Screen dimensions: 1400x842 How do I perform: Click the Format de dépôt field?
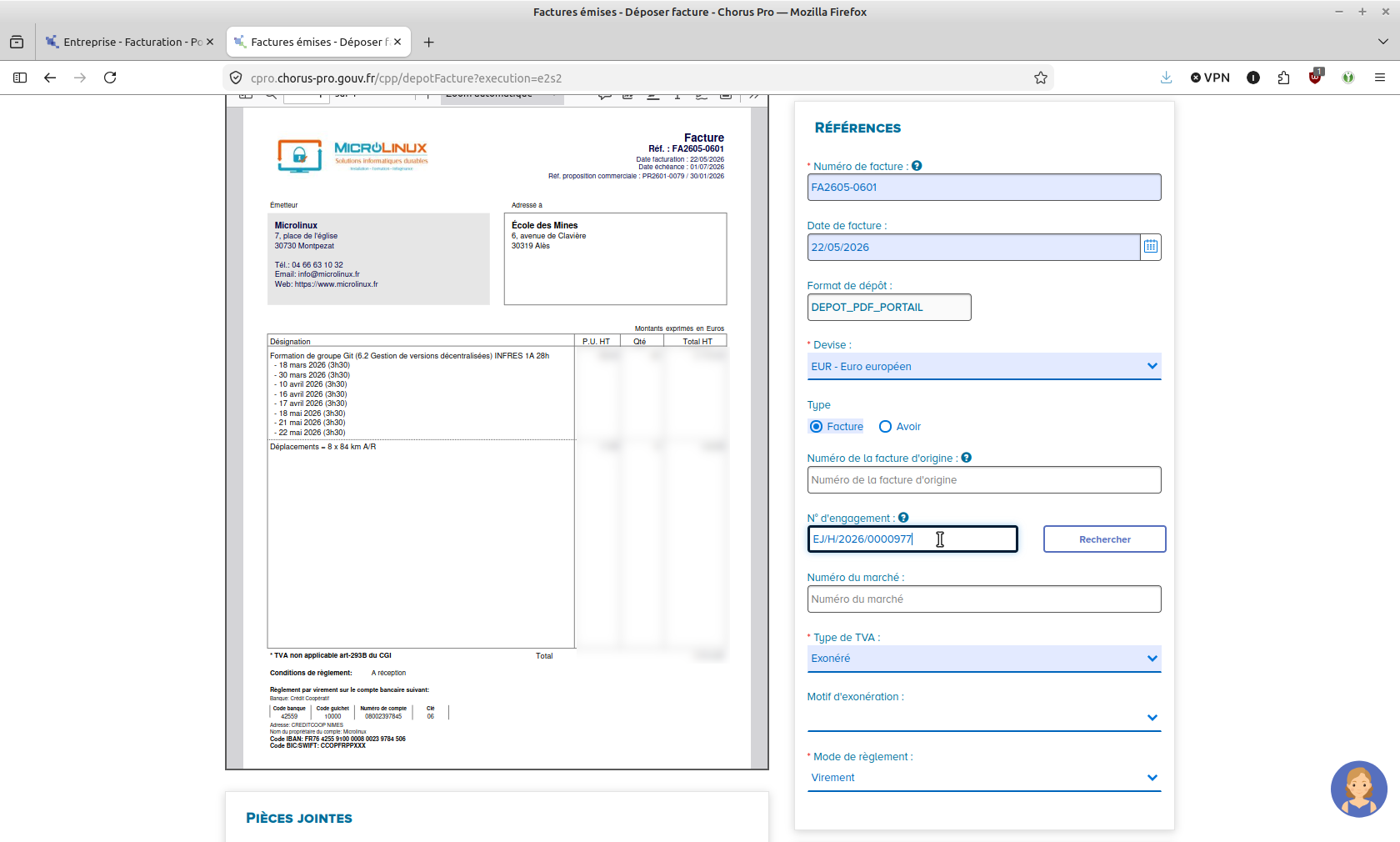coord(889,308)
